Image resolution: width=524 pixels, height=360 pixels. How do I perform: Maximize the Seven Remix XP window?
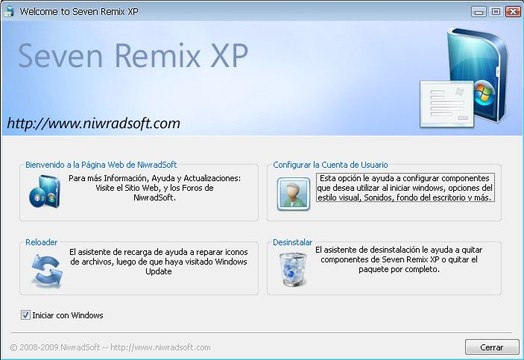(496, 11)
